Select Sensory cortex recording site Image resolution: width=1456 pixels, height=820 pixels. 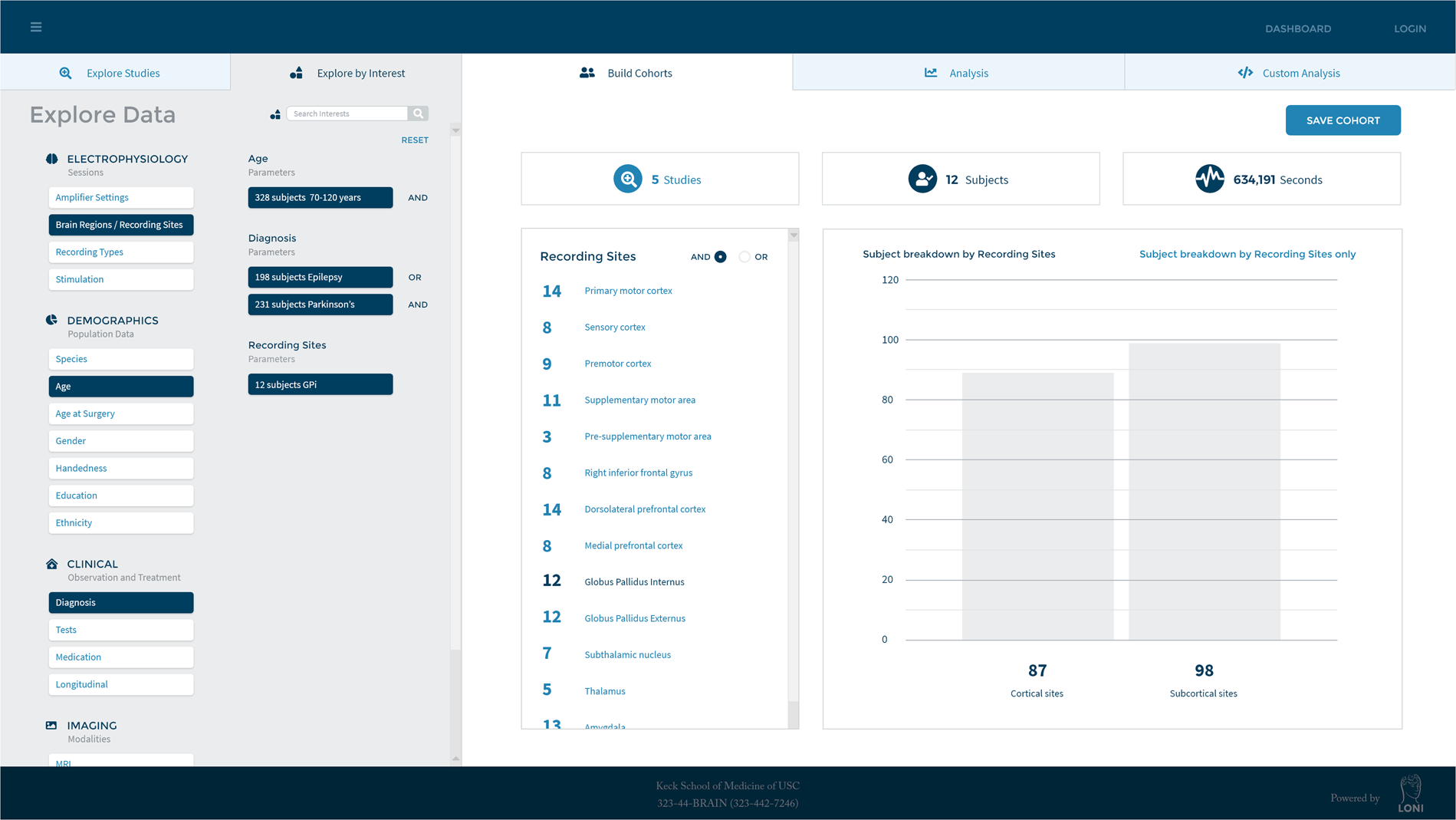point(615,327)
